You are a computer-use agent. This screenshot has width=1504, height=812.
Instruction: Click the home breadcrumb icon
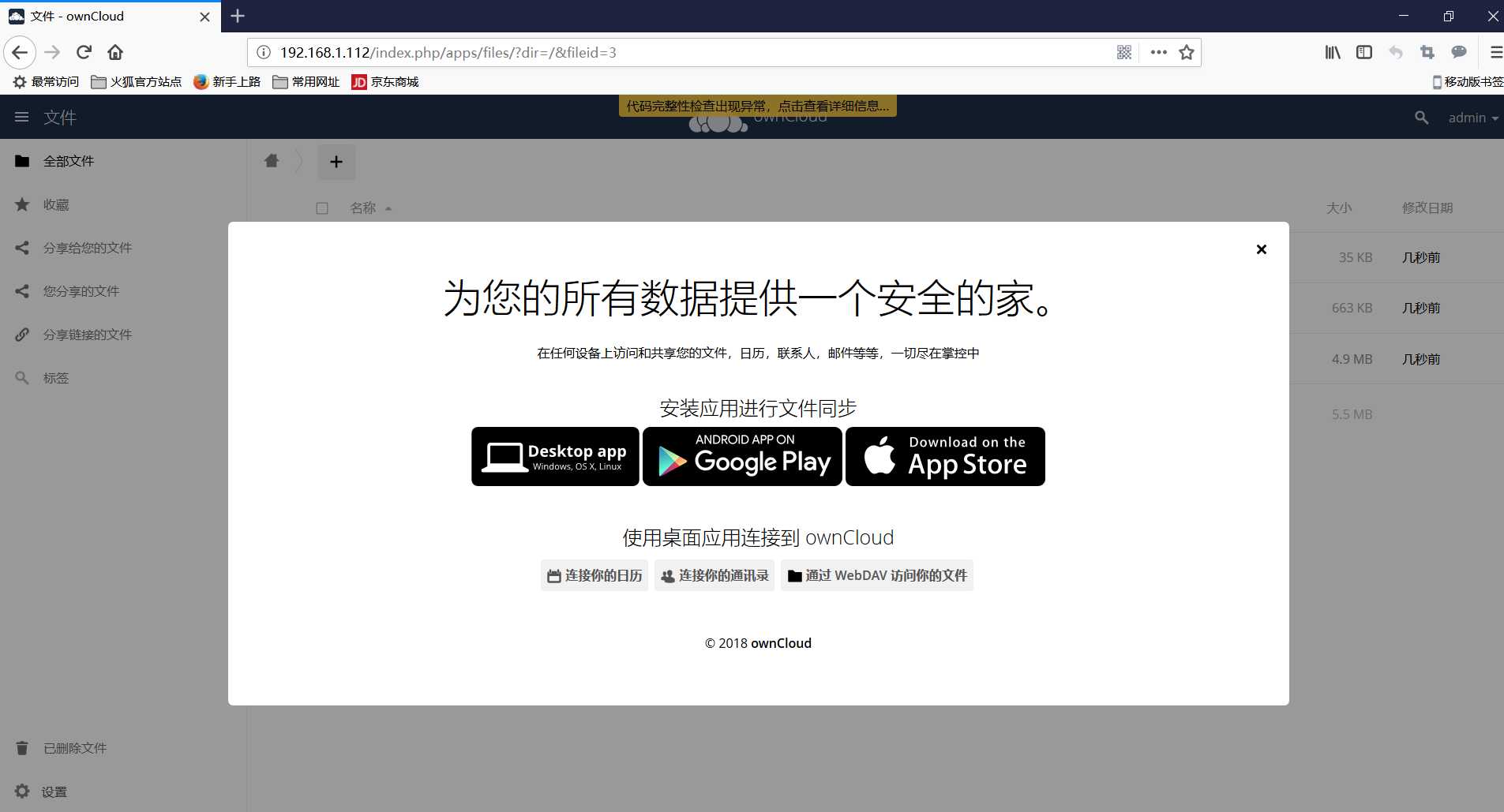click(x=272, y=161)
